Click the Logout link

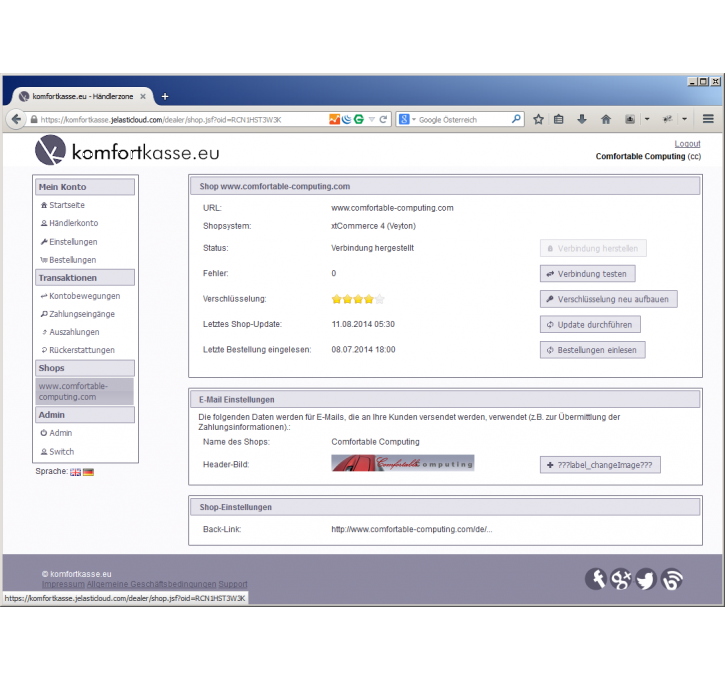pyautogui.click(x=687, y=144)
